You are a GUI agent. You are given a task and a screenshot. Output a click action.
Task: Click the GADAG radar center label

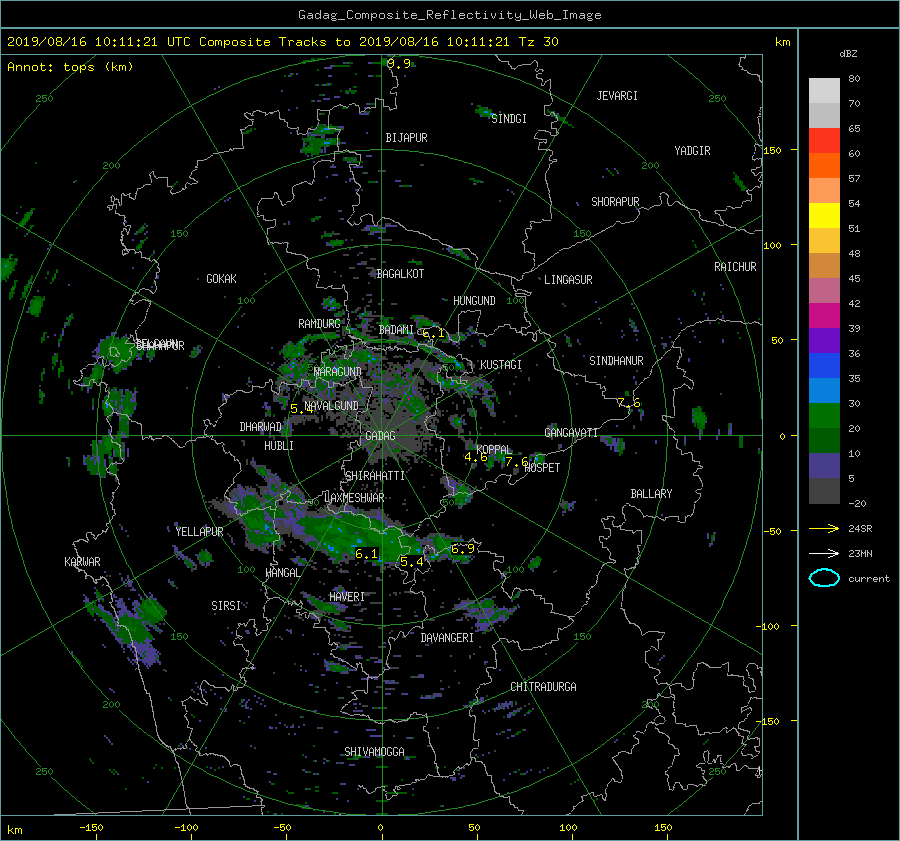coord(380,436)
